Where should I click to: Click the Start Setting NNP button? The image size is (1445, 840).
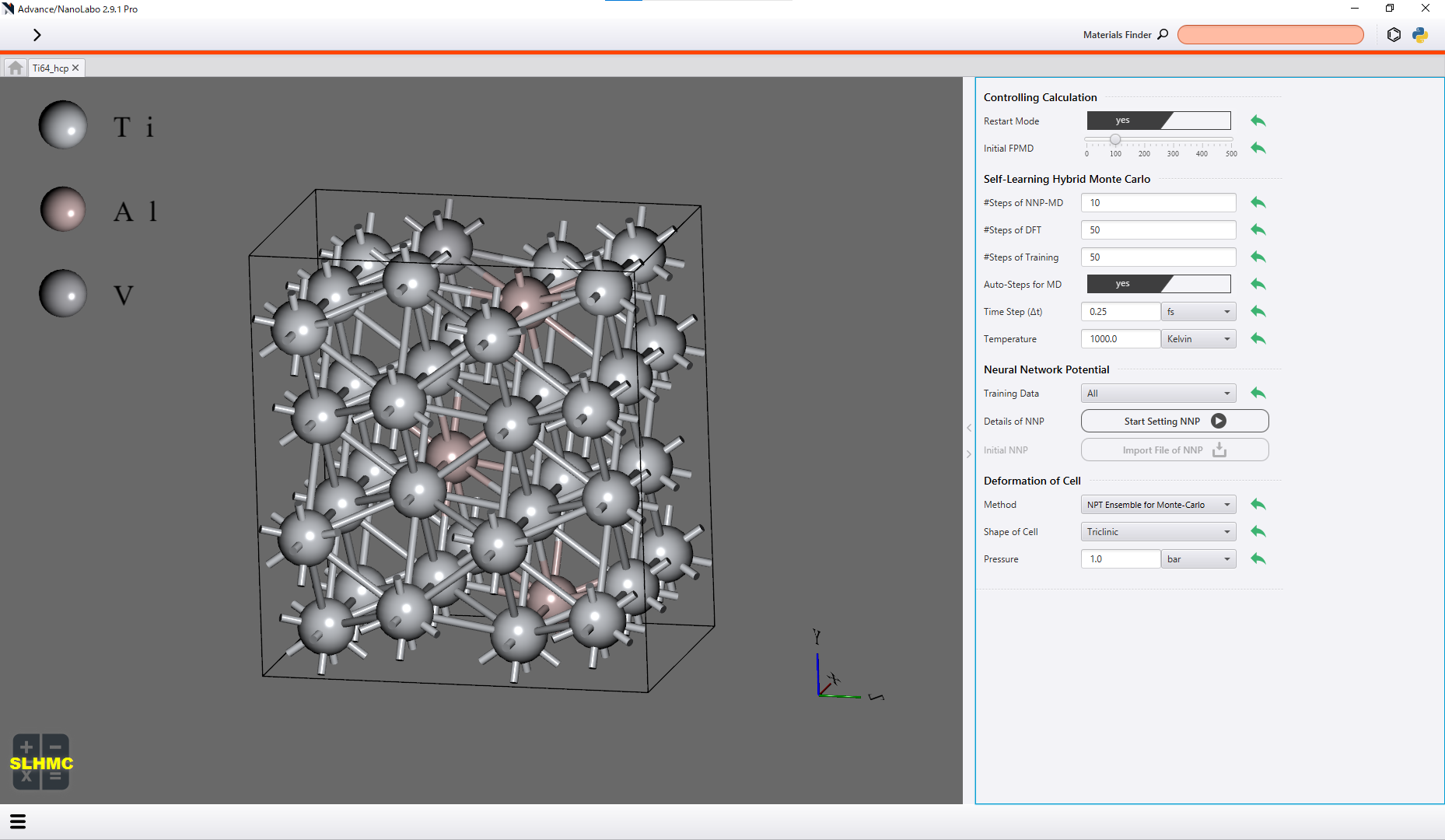(1174, 421)
